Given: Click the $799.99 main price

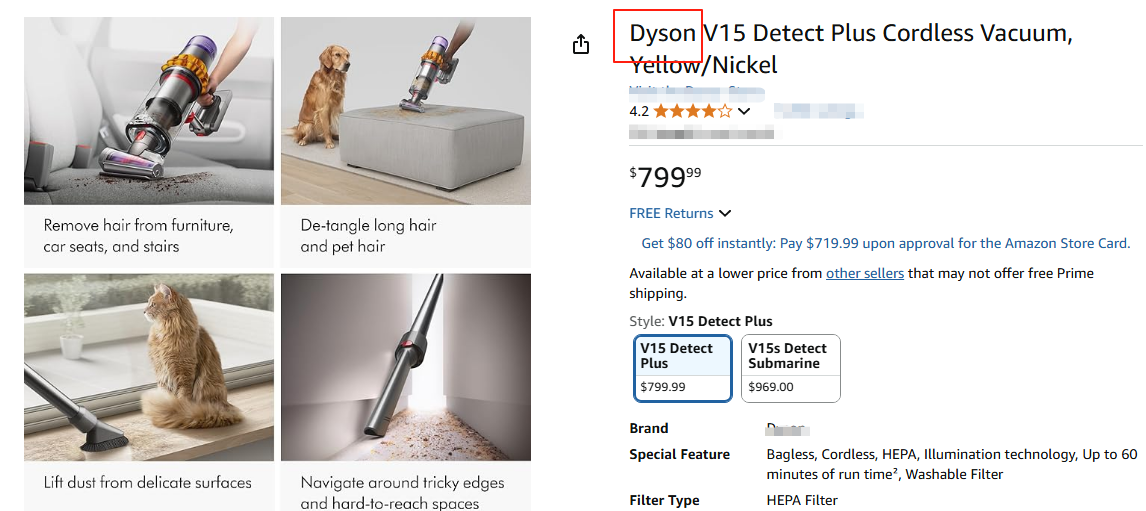Looking at the screenshot, I should 665,178.
